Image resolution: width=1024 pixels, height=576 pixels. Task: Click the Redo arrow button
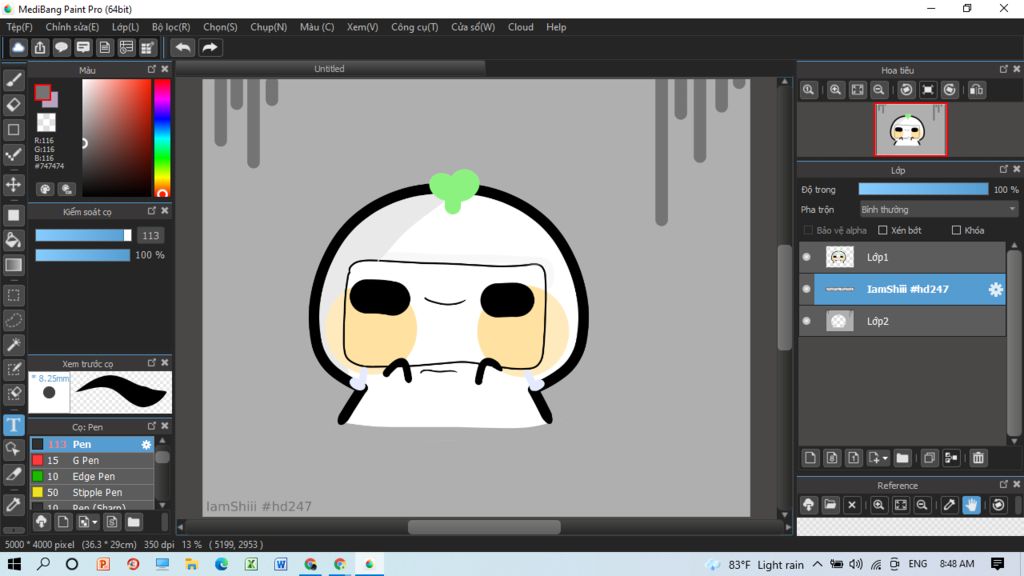tap(210, 48)
